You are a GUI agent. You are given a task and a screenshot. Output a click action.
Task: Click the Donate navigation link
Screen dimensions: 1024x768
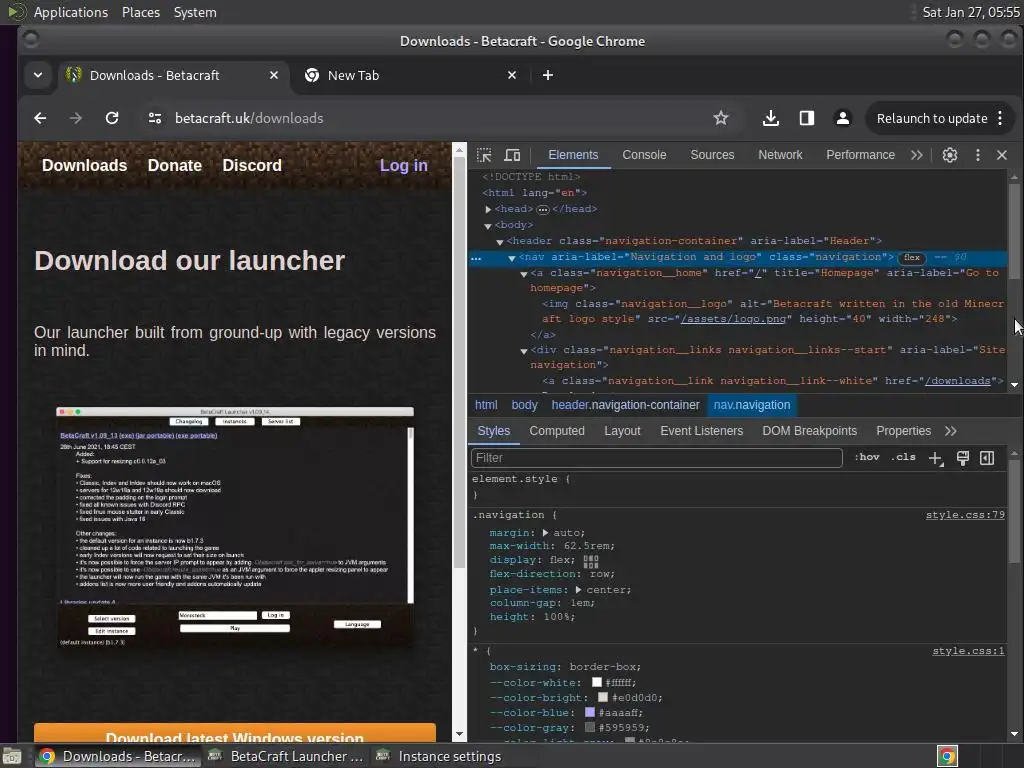click(174, 166)
